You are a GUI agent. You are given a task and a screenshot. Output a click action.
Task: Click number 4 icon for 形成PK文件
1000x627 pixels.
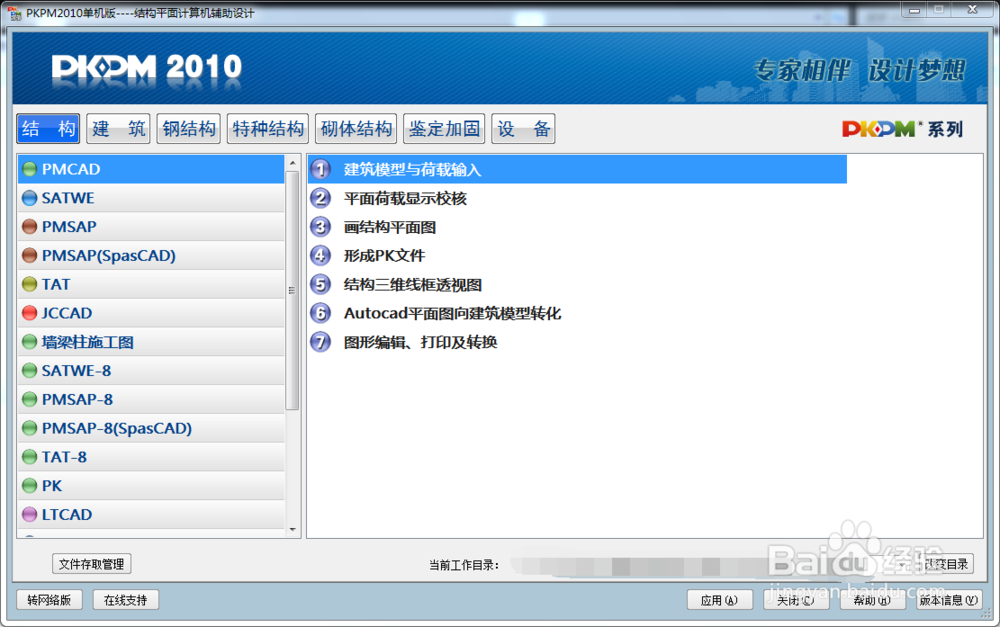coord(321,255)
